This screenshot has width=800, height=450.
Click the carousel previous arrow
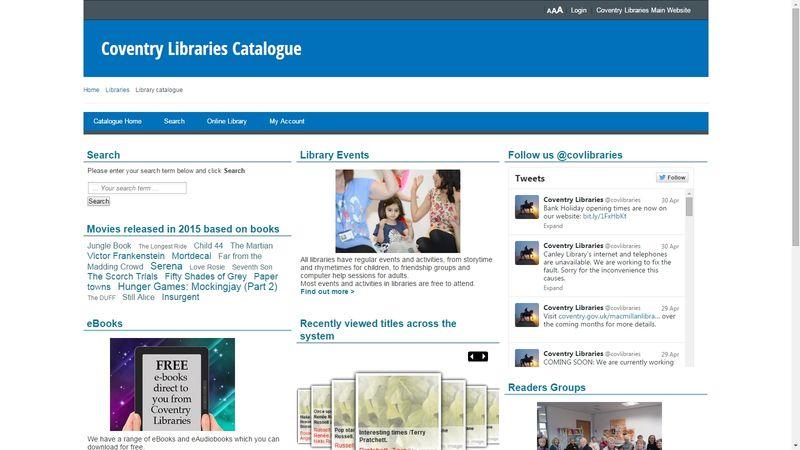[472, 356]
